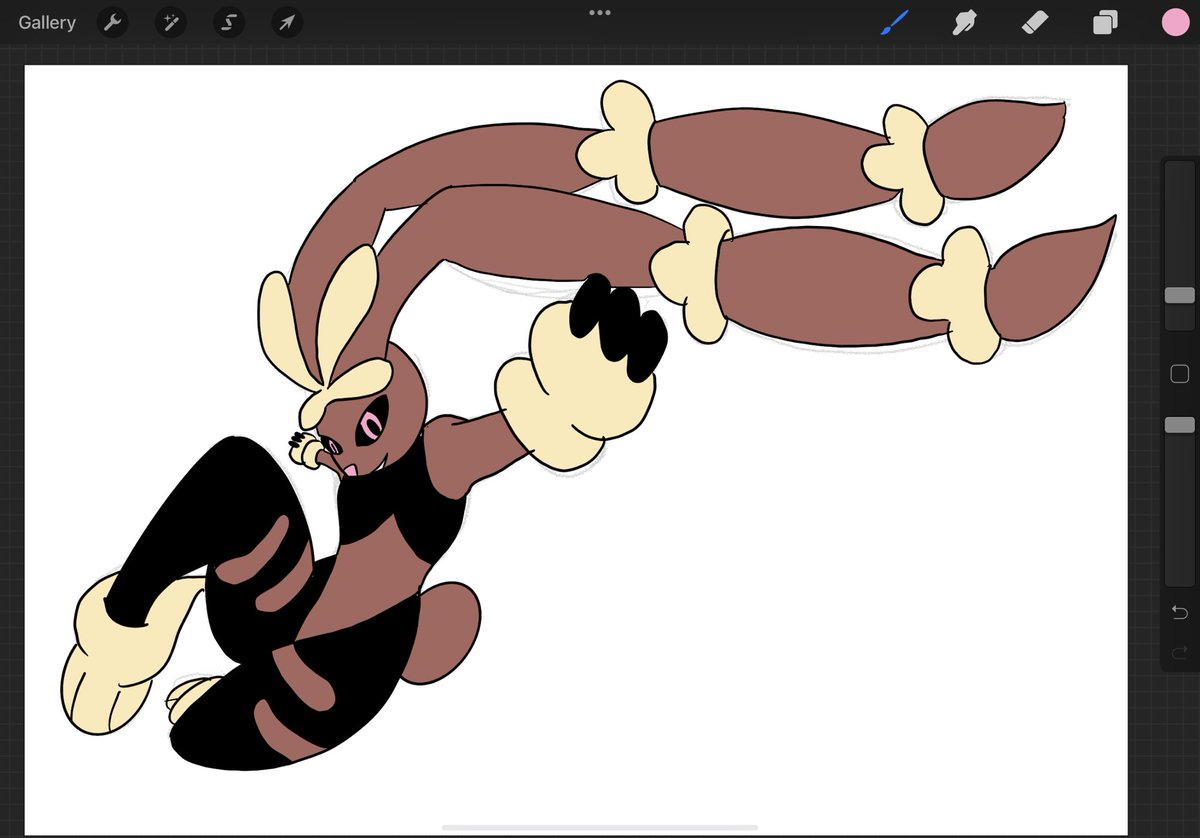The width and height of the screenshot is (1200, 838).
Task: Tap the pink eye of the character
Action: (372, 428)
